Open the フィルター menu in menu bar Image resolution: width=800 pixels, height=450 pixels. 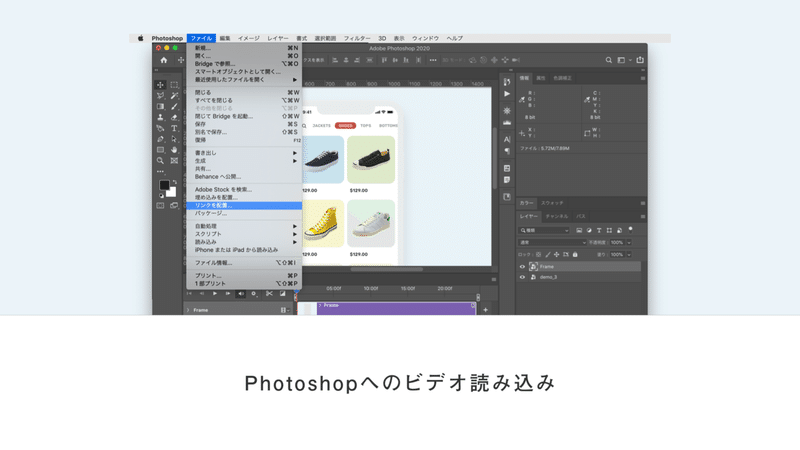coord(357,38)
